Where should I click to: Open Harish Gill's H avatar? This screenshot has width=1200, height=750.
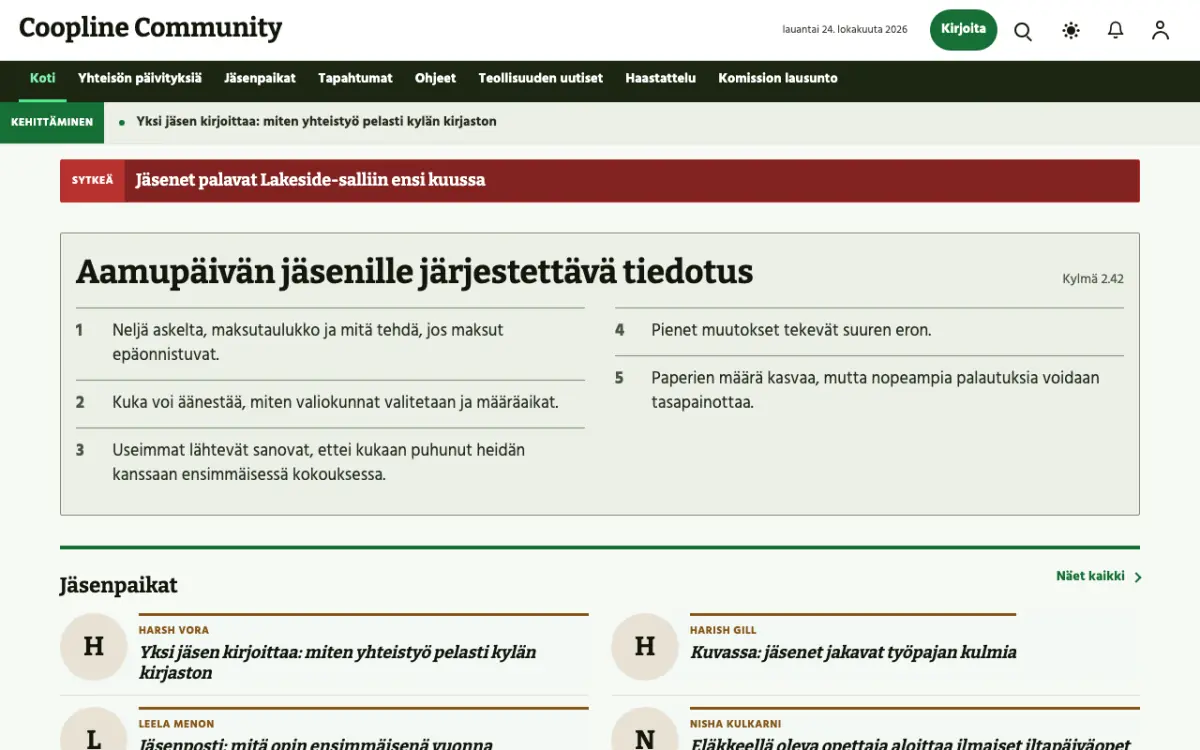[x=645, y=646]
